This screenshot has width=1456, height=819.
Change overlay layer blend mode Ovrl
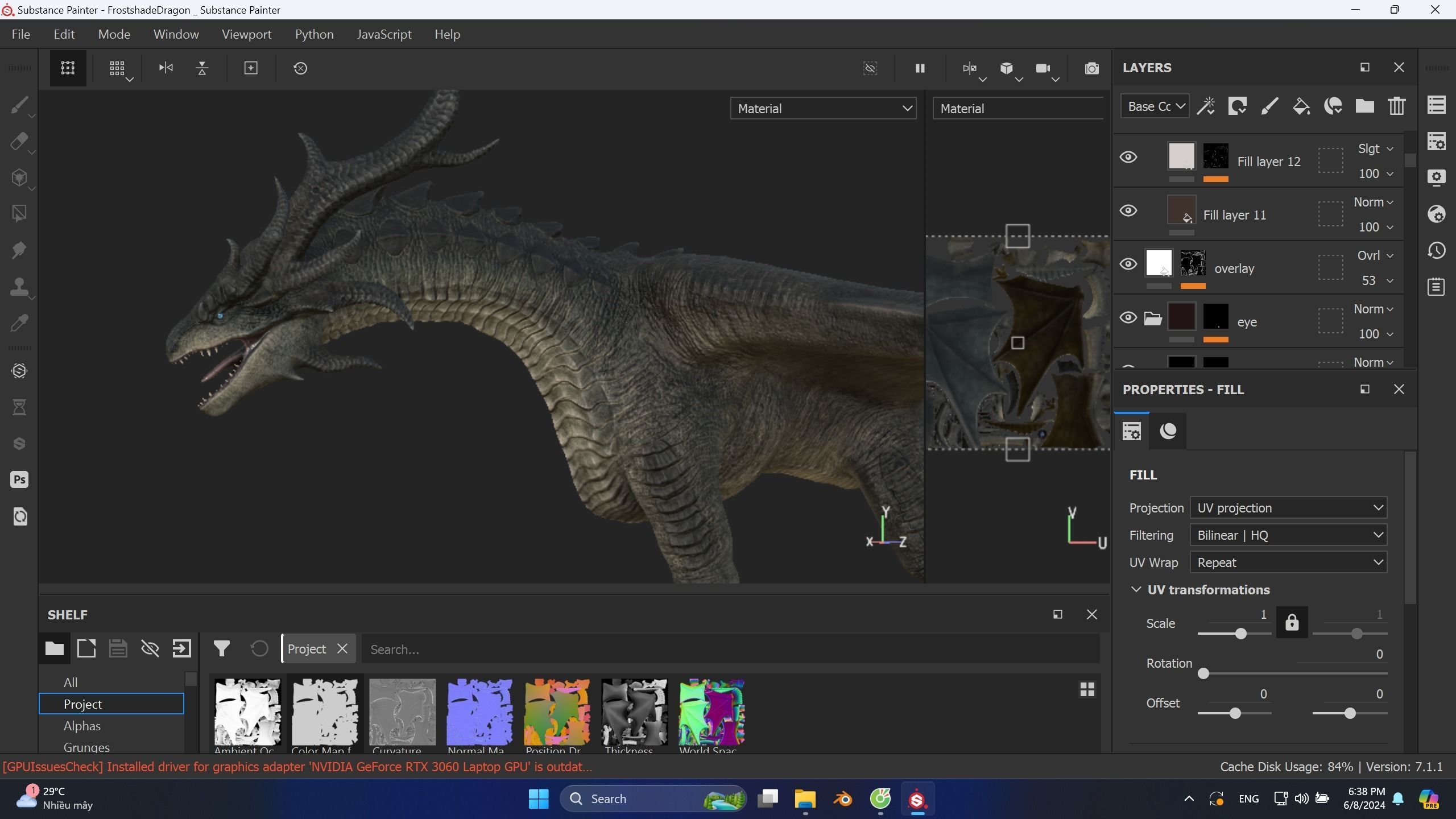(x=1375, y=255)
